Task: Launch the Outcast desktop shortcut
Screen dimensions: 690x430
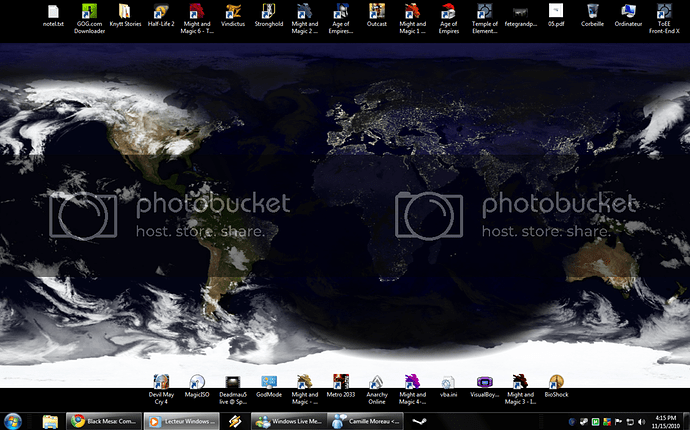Action: click(x=377, y=12)
